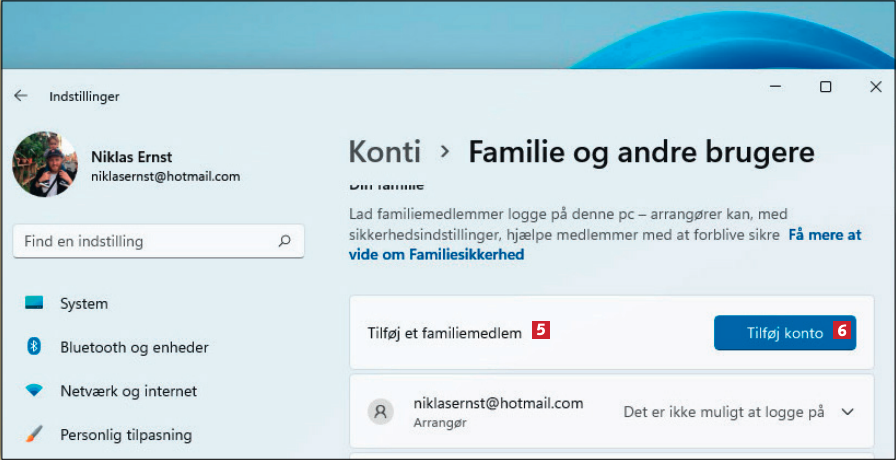This screenshot has height=460, width=896.
Task: Click the Familie og andre brugere heading
Action: [641, 153]
